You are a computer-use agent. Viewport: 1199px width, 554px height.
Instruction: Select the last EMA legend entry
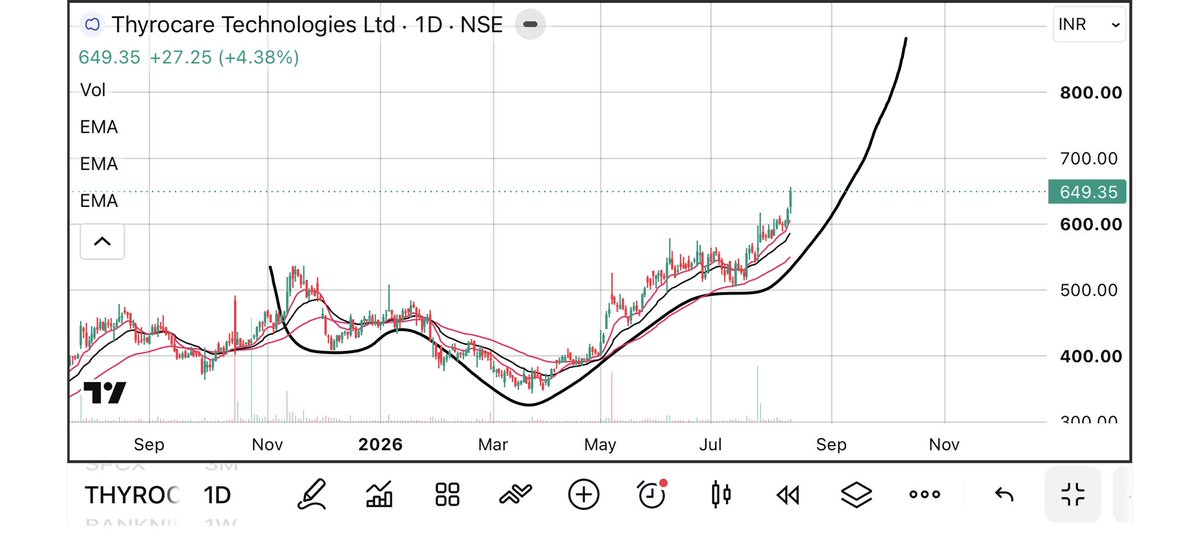(x=99, y=200)
